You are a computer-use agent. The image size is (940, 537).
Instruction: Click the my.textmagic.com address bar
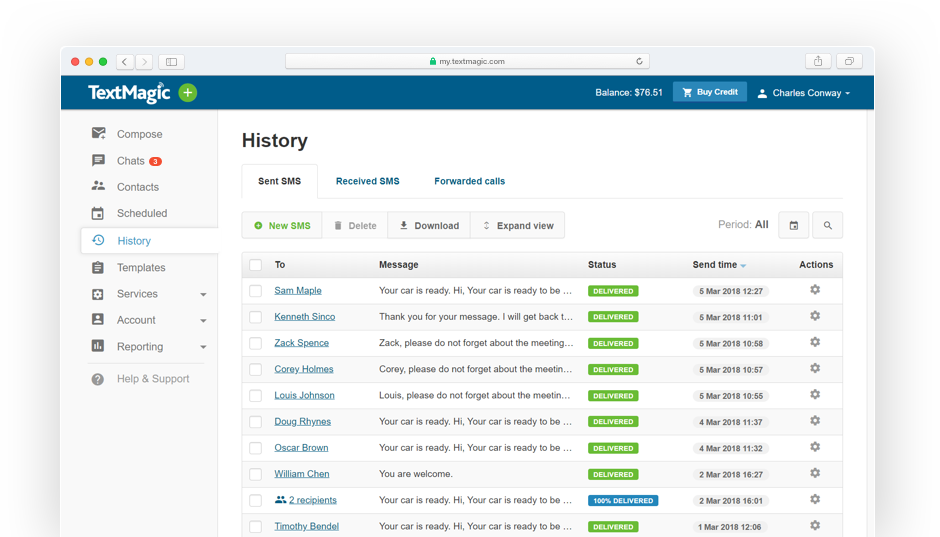tap(467, 61)
